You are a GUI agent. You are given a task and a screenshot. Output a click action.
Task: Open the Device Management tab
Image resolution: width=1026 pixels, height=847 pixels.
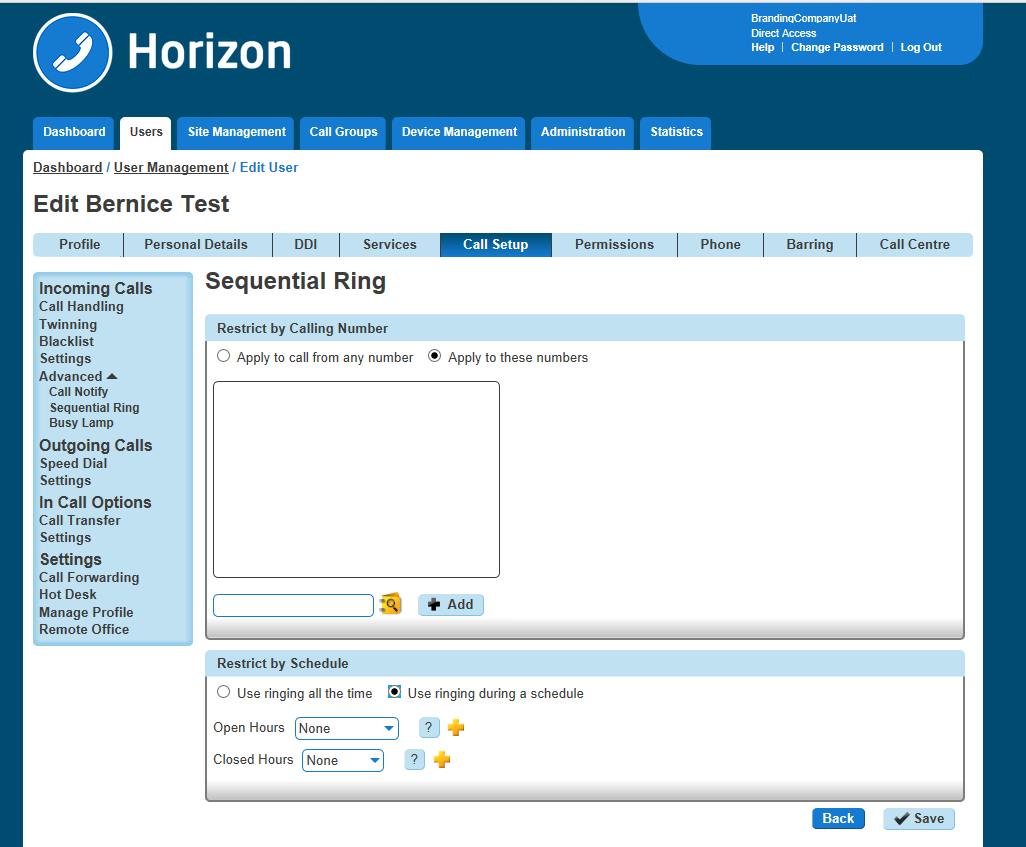click(459, 133)
